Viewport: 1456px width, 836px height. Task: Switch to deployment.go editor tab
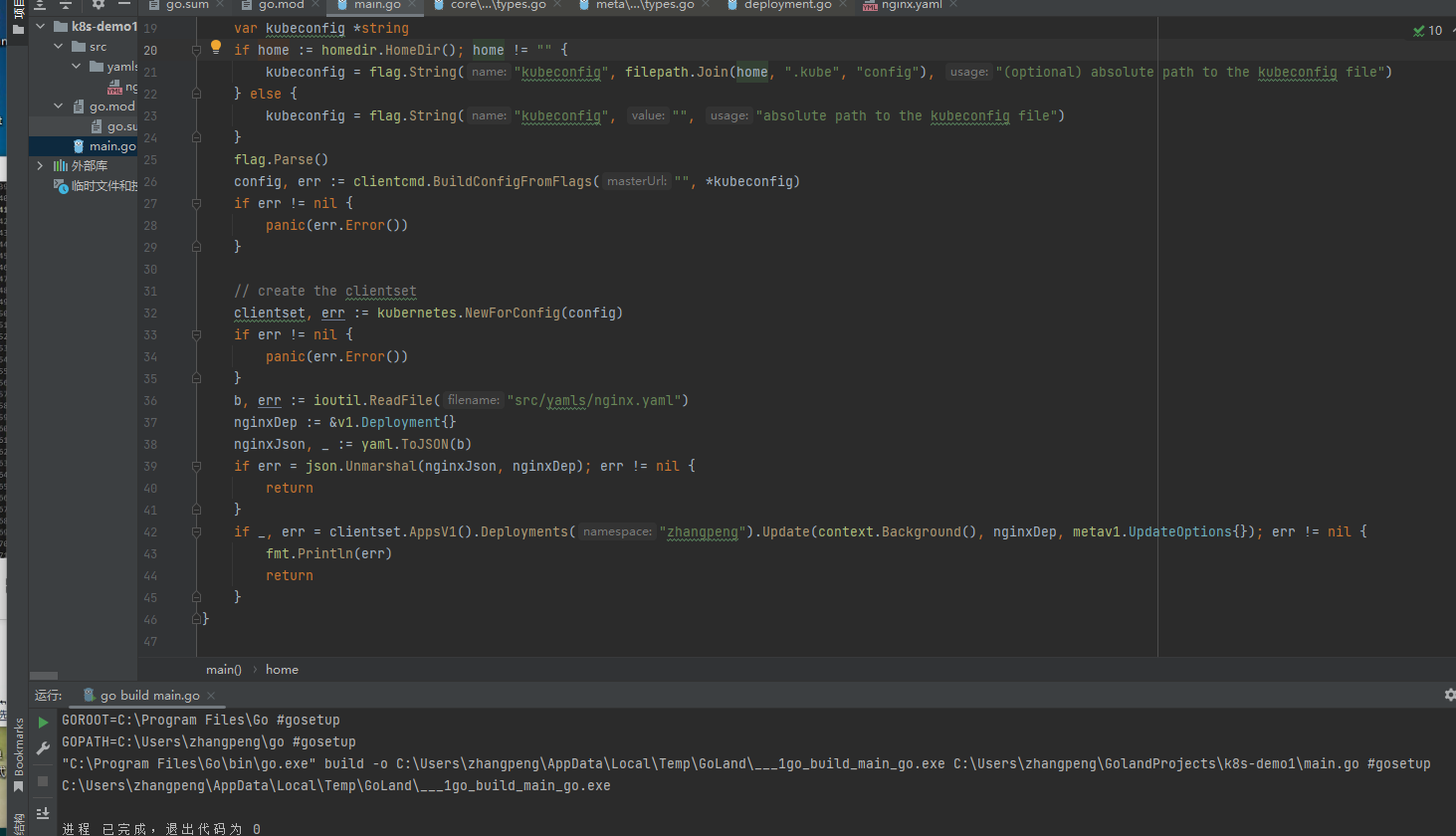pyautogui.click(x=787, y=5)
